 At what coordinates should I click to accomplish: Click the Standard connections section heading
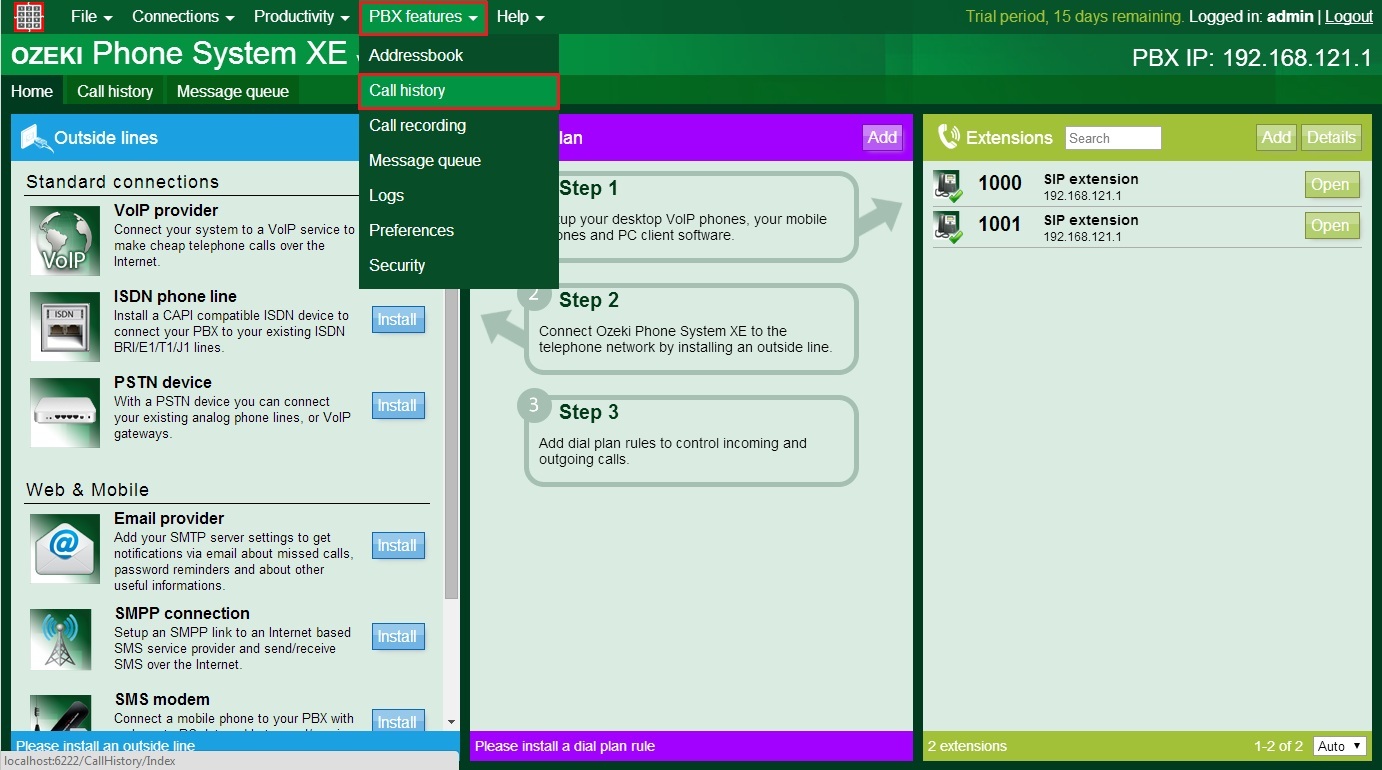[123, 182]
